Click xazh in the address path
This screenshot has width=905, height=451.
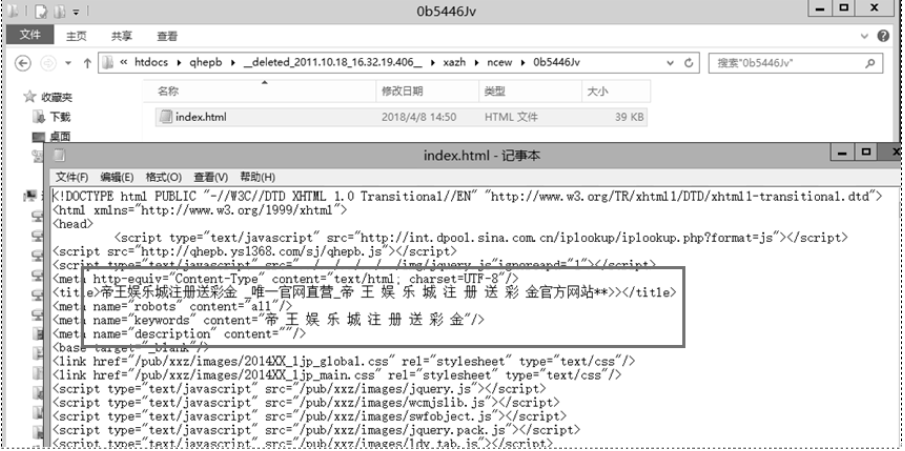point(454,62)
